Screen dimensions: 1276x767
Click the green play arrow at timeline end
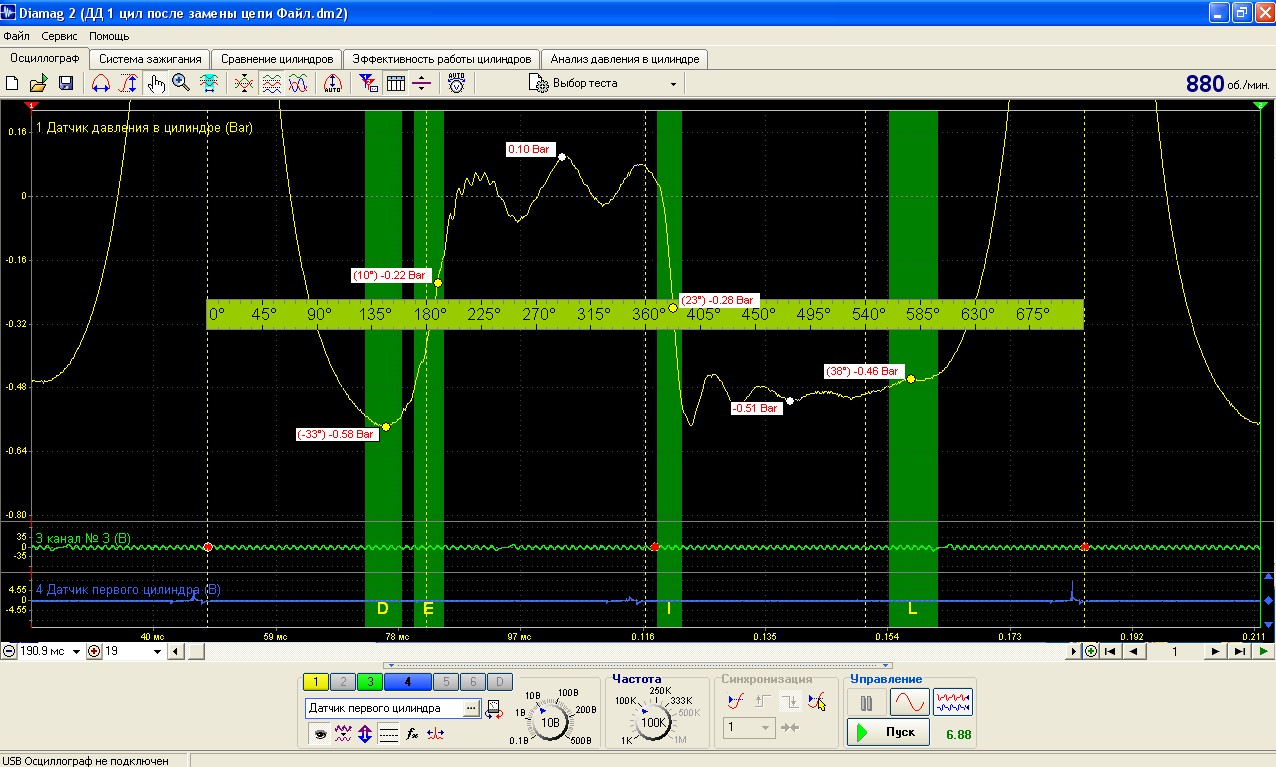pos(1263,651)
